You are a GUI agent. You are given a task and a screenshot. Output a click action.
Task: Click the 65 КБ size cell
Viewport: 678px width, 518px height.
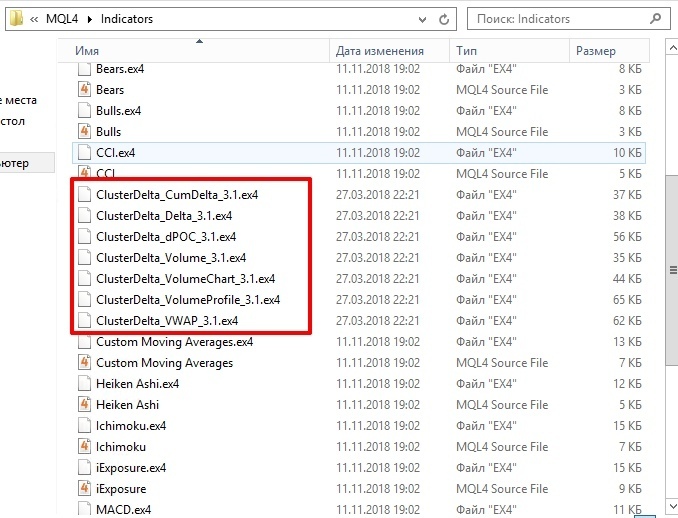627,300
